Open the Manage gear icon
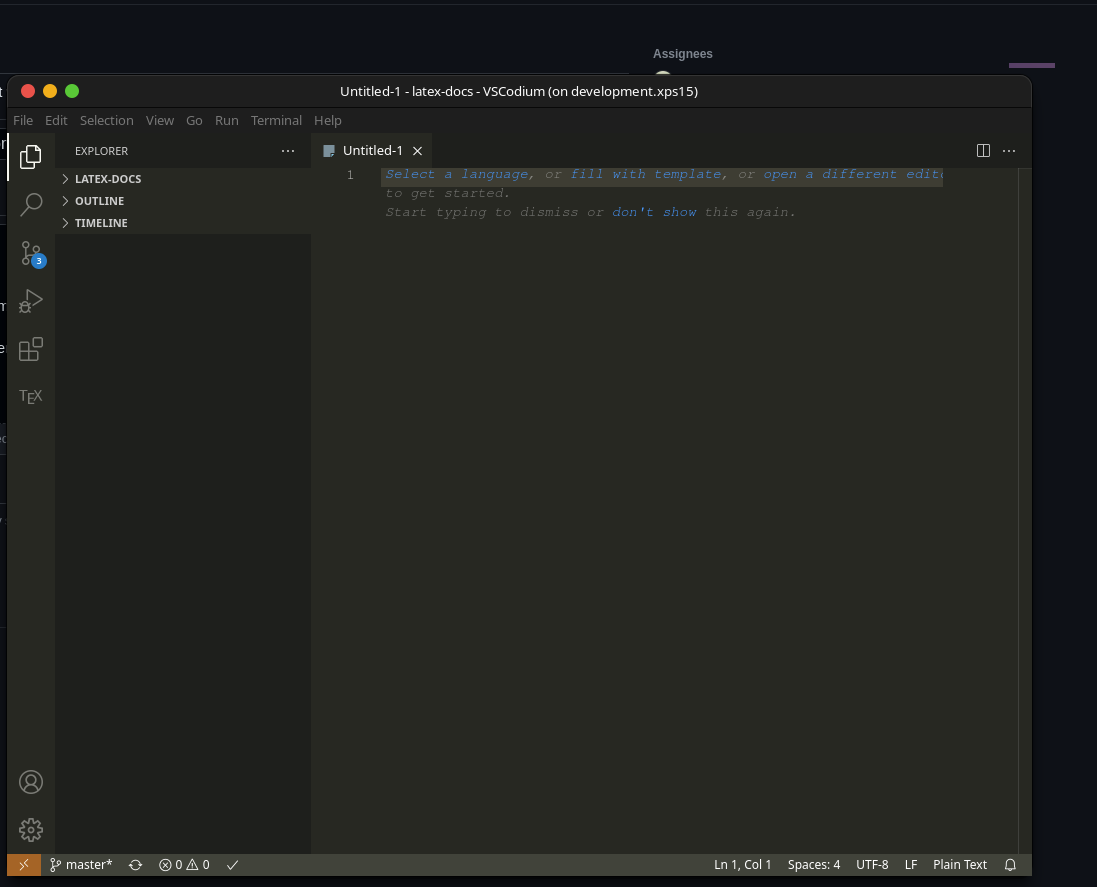The height and width of the screenshot is (887, 1097). (31, 830)
